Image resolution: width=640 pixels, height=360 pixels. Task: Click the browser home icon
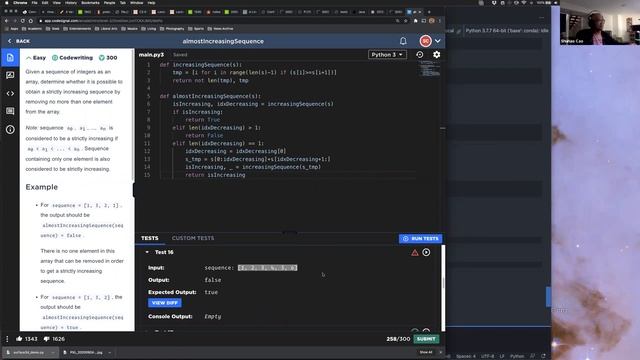(x=31, y=20)
